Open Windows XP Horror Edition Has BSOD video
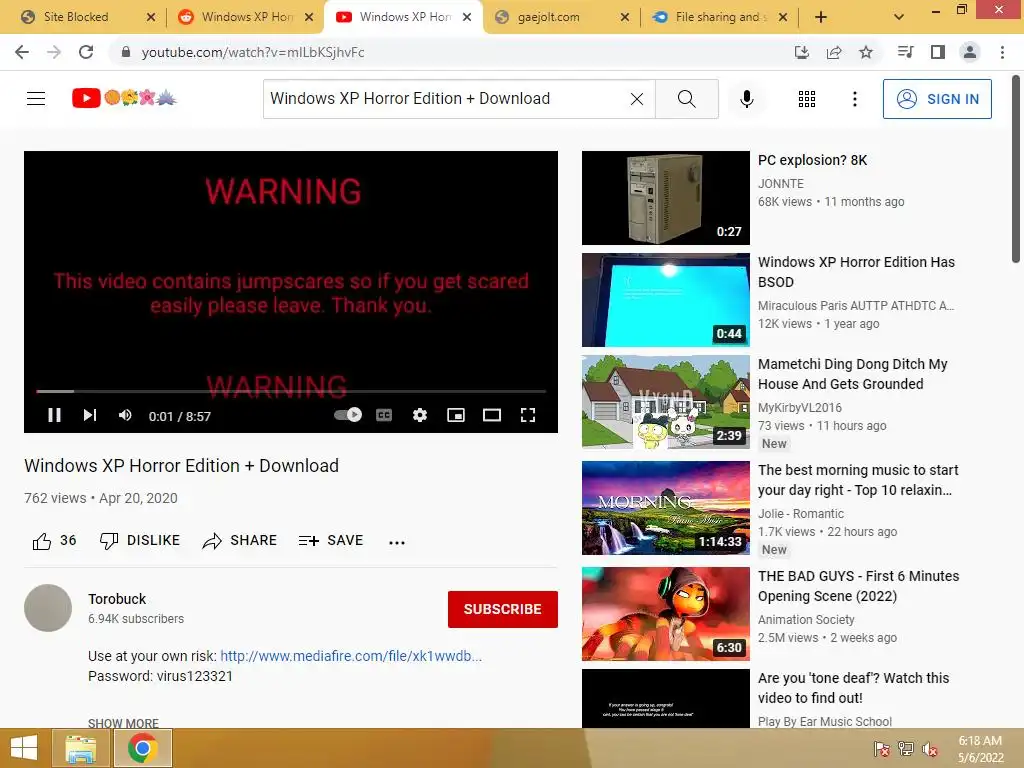Screen dimensions: 1024x768 click(x=856, y=272)
